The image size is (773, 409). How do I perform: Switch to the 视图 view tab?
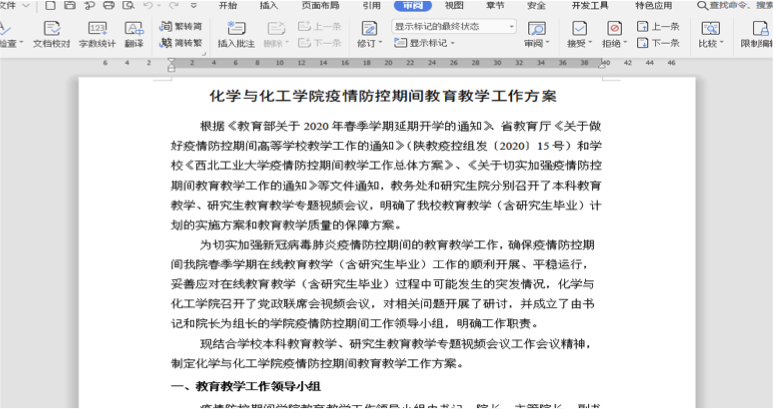click(454, 5)
